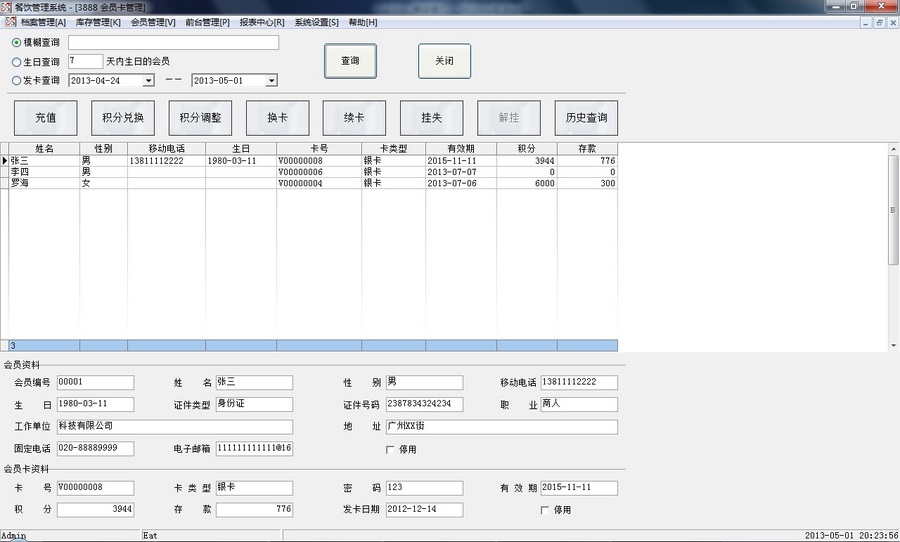Minimize the inner child window

click(866, 23)
